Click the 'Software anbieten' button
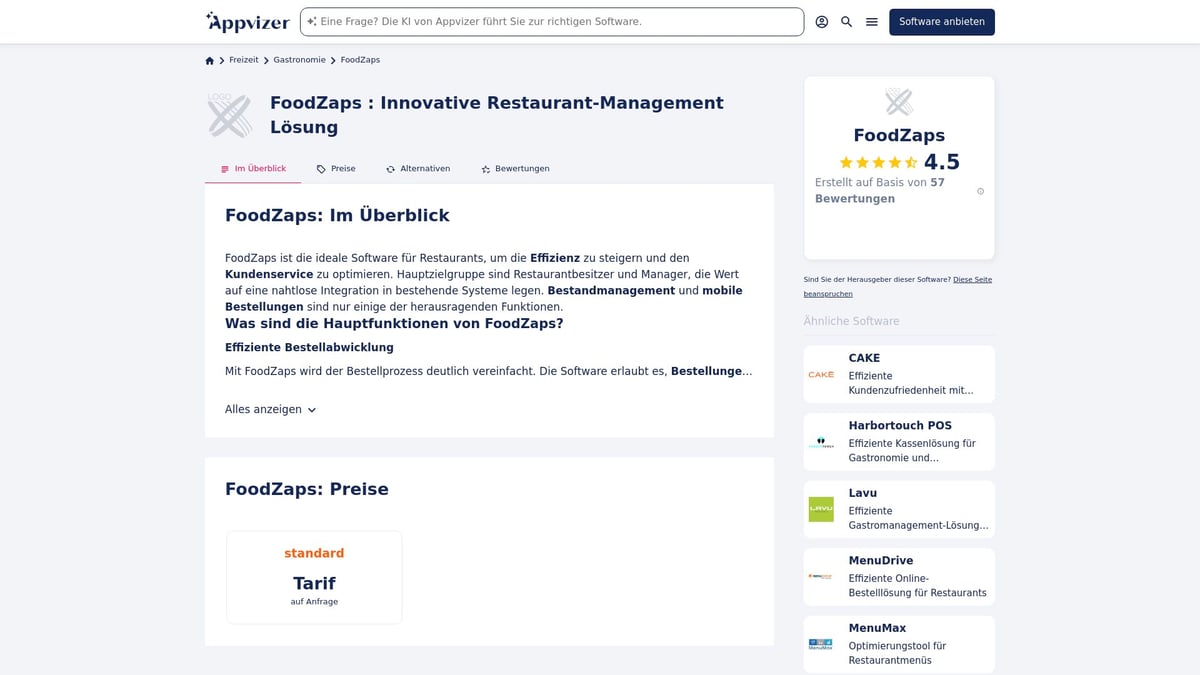Screen dimensions: 1200x675 pyautogui.click(x=941, y=20)
